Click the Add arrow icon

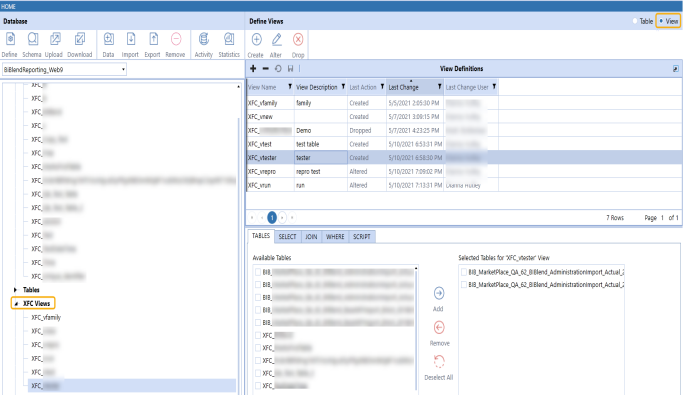[439, 293]
